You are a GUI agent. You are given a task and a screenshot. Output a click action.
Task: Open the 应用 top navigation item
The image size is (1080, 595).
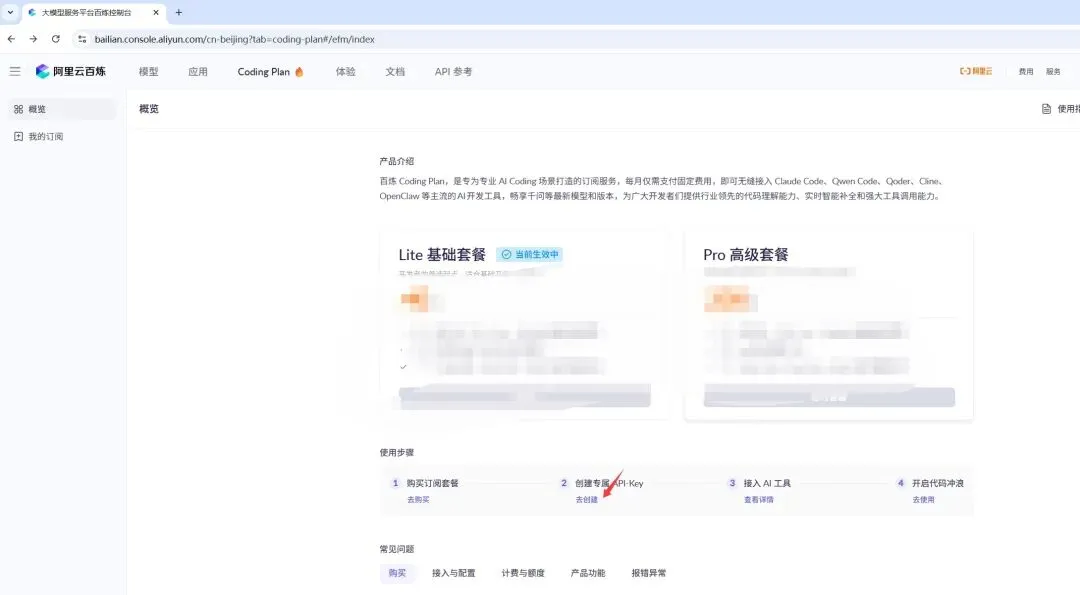coord(198,72)
